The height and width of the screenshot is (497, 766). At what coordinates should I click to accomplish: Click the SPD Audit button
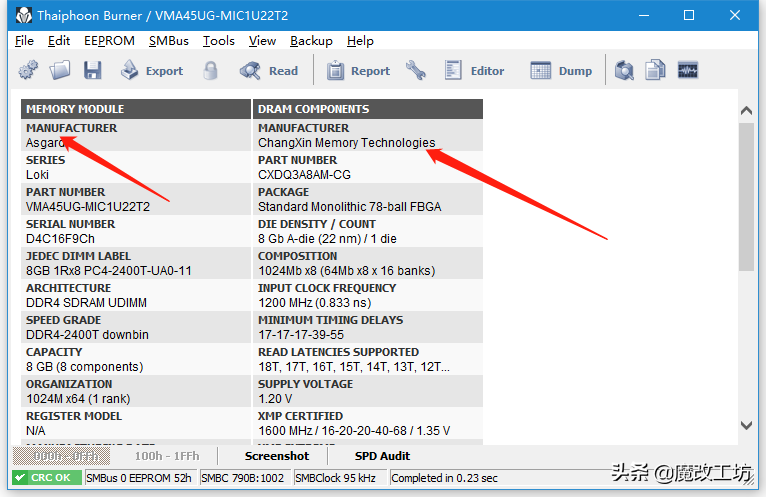click(382, 456)
